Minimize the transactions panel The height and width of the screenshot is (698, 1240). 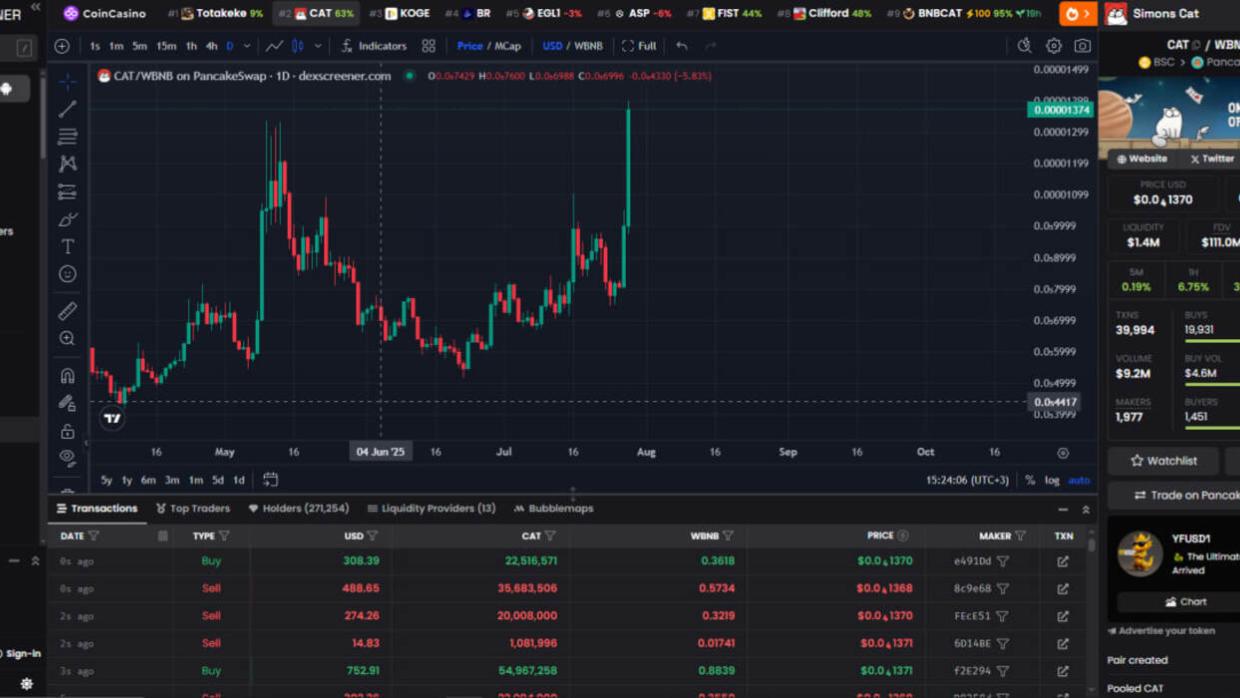[1063, 510]
